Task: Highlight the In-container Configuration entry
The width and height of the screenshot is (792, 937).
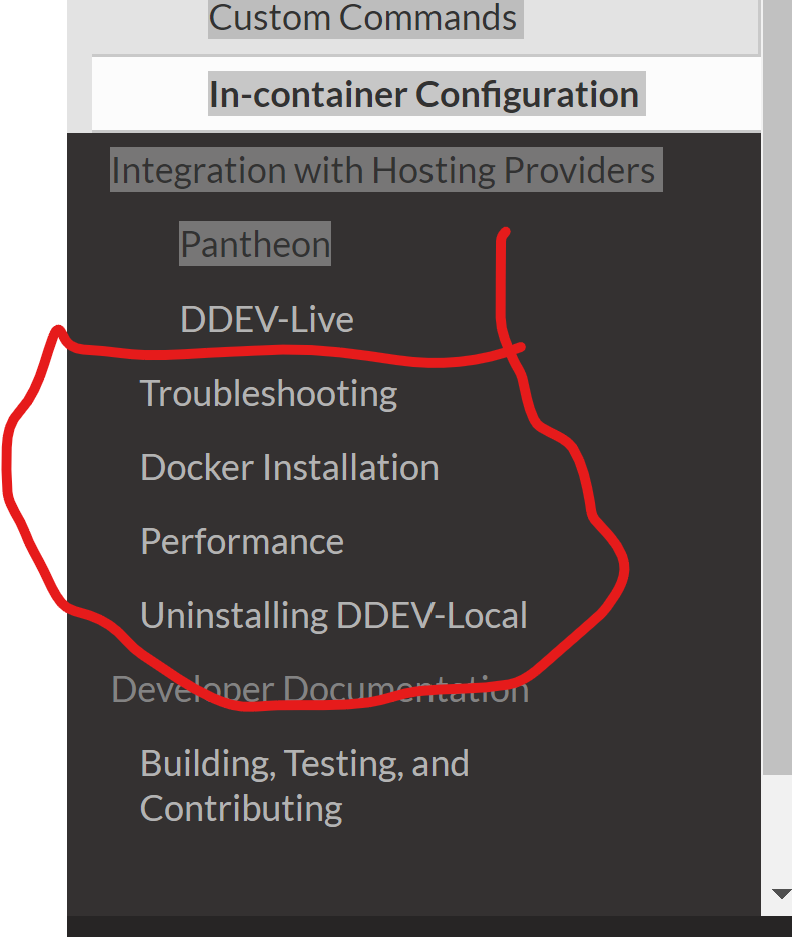Action: coord(424,93)
